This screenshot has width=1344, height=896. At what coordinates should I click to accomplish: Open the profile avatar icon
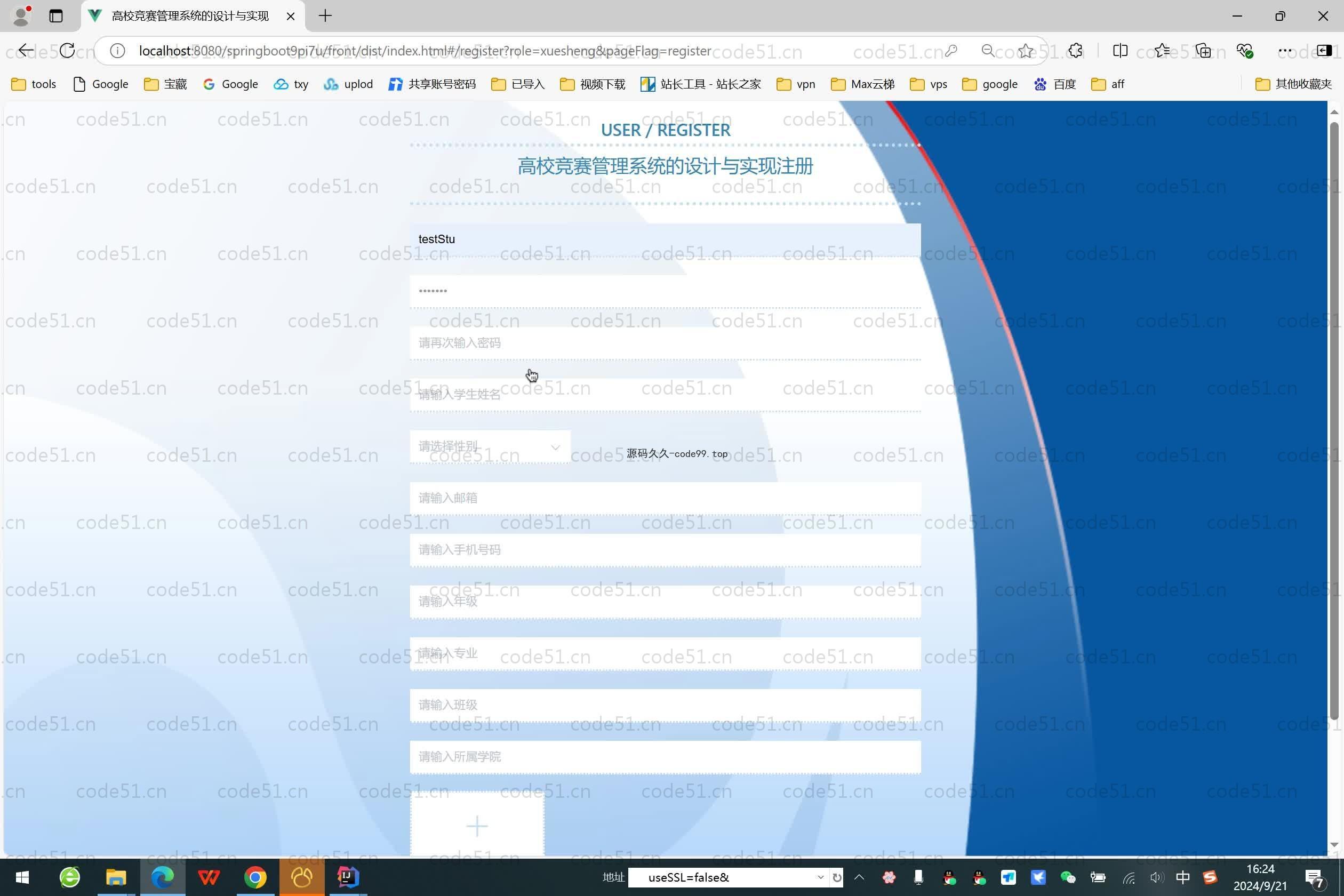coord(21,16)
